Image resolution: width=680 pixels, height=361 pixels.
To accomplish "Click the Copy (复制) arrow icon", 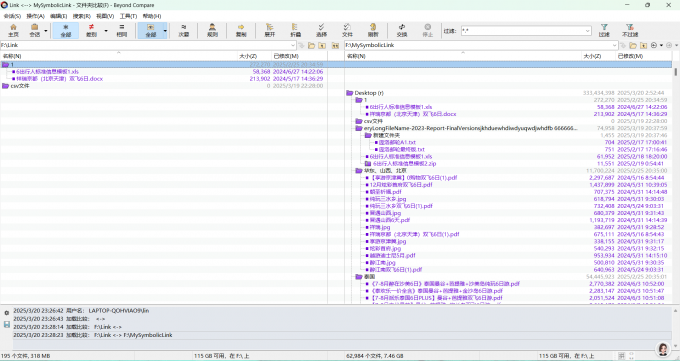I will pos(241,30).
